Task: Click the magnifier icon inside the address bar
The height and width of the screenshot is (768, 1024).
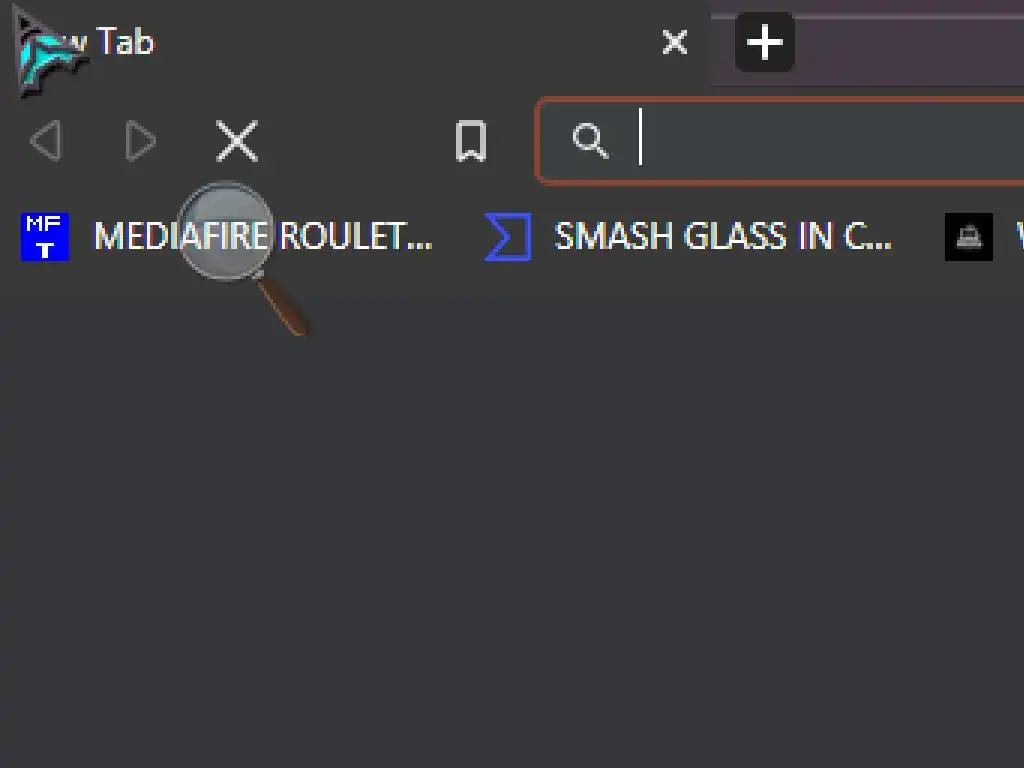Action: [x=590, y=140]
